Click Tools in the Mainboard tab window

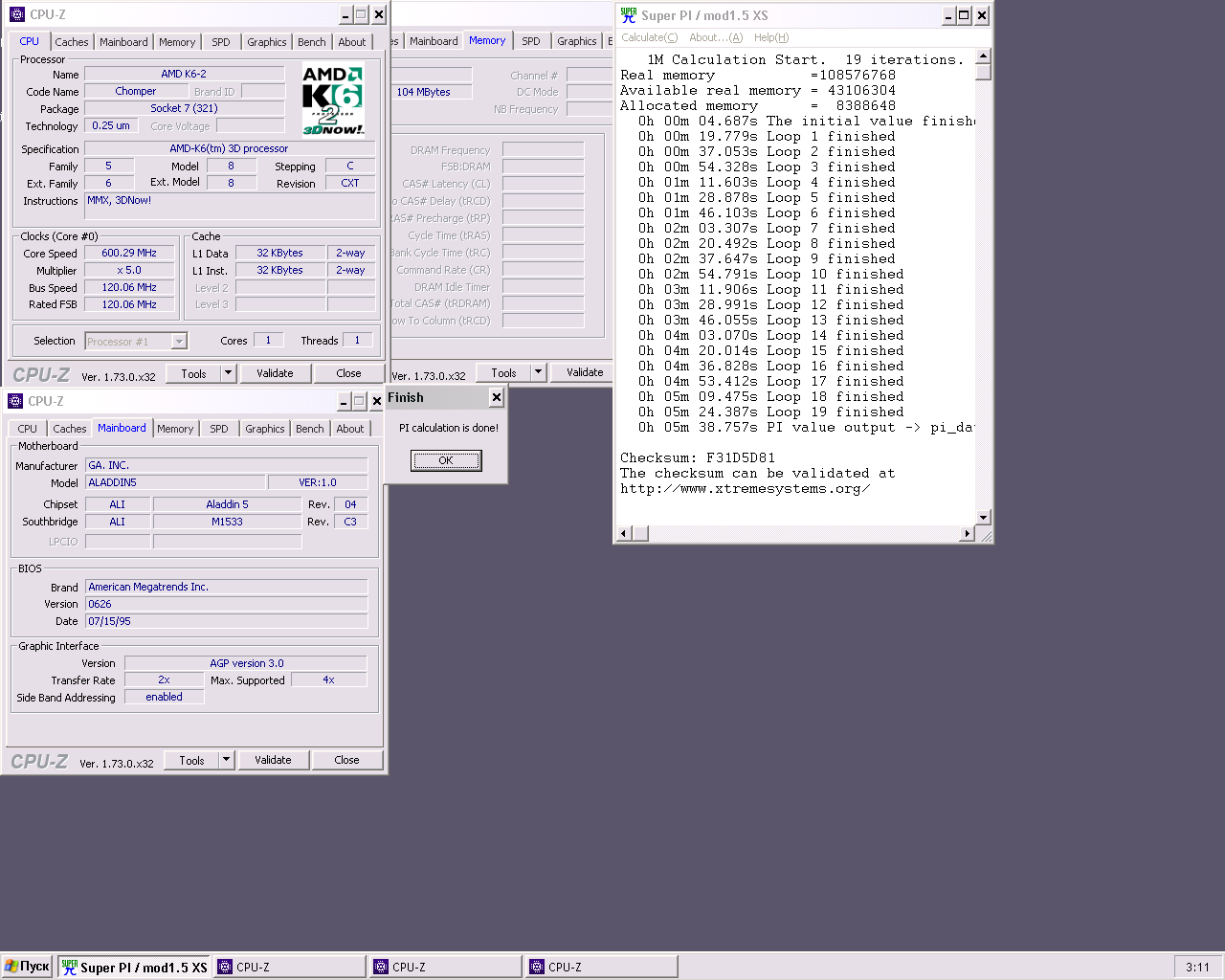point(192,760)
